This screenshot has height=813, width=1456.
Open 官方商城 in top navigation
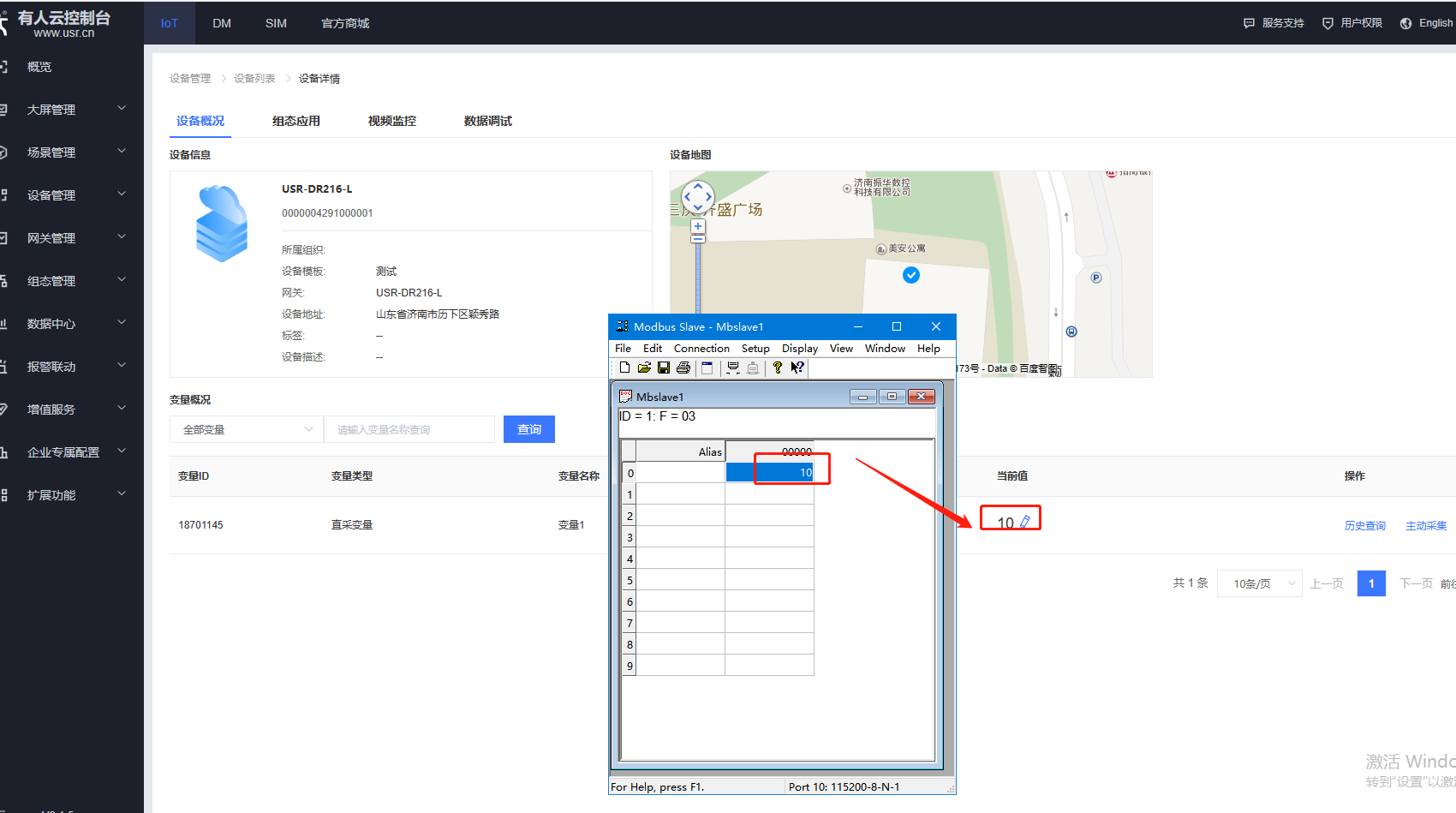click(345, 23)
